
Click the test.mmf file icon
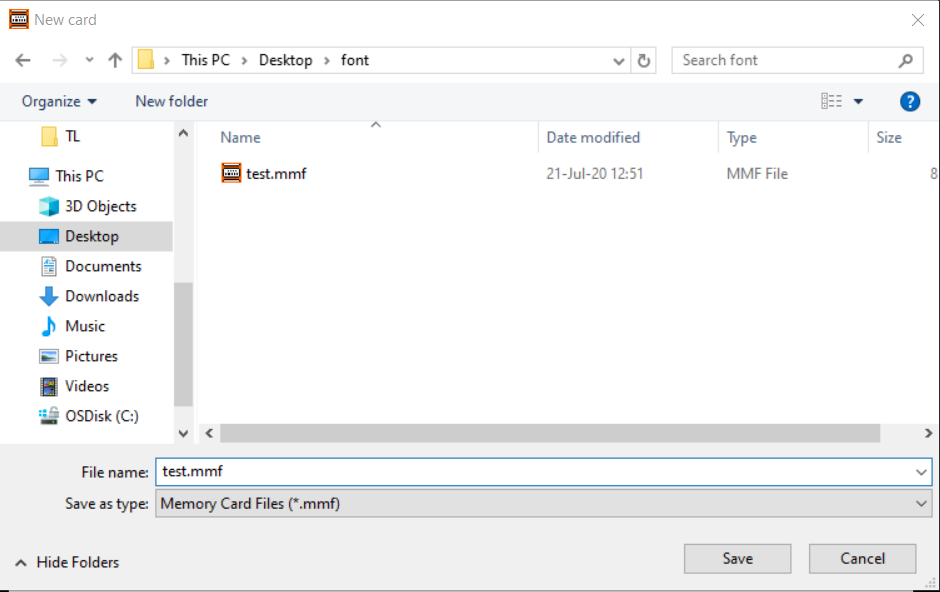tap(231, 173)
